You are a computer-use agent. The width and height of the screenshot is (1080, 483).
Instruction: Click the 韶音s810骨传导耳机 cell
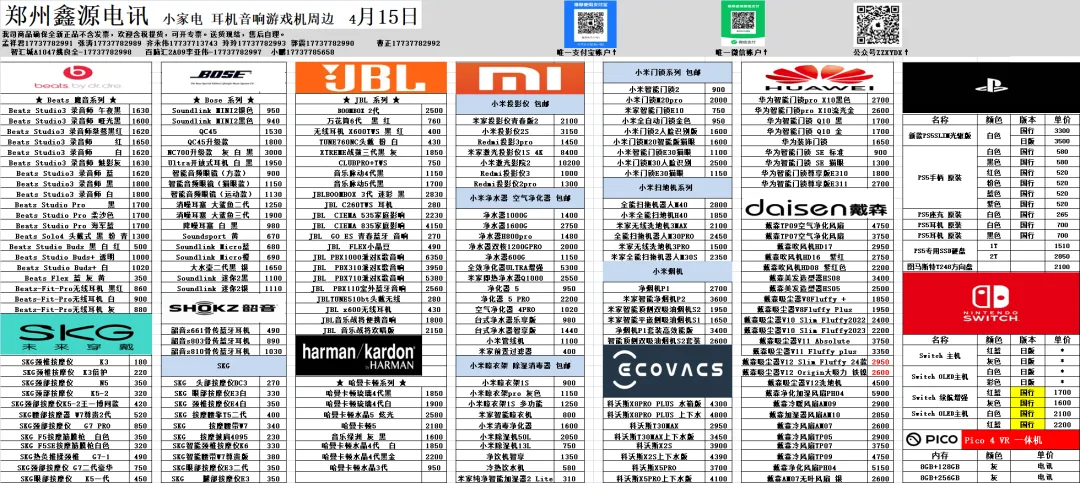tap(210, 351)
